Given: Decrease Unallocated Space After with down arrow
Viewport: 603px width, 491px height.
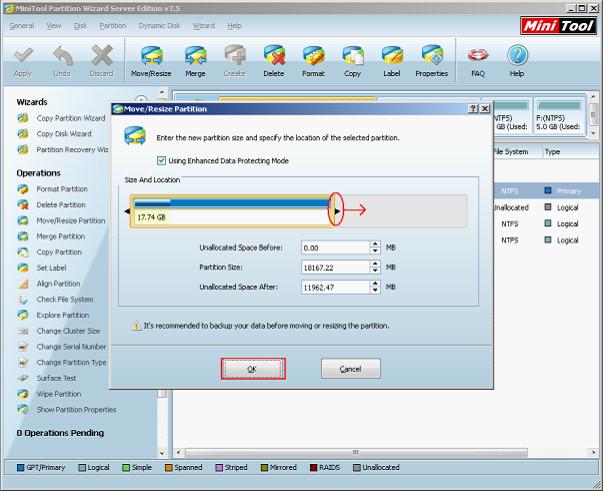Looking at the screenshot, I should [375, 290].
